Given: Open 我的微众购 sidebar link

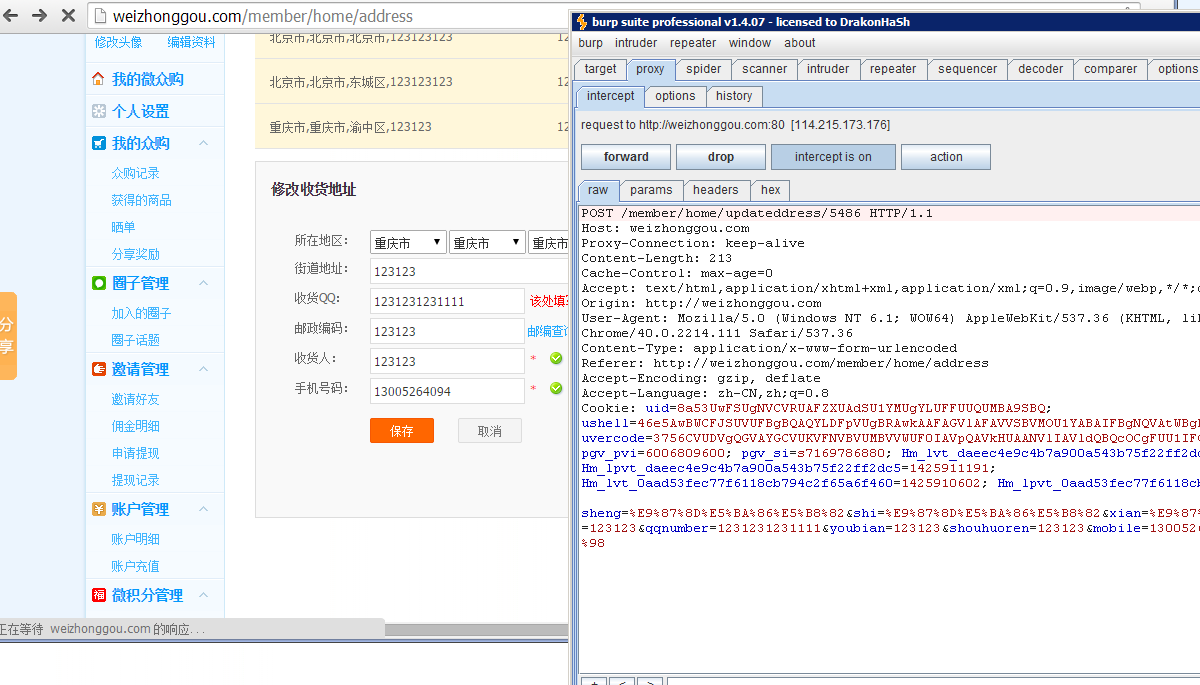Looking at the screenshot, I should coord(147,79).
